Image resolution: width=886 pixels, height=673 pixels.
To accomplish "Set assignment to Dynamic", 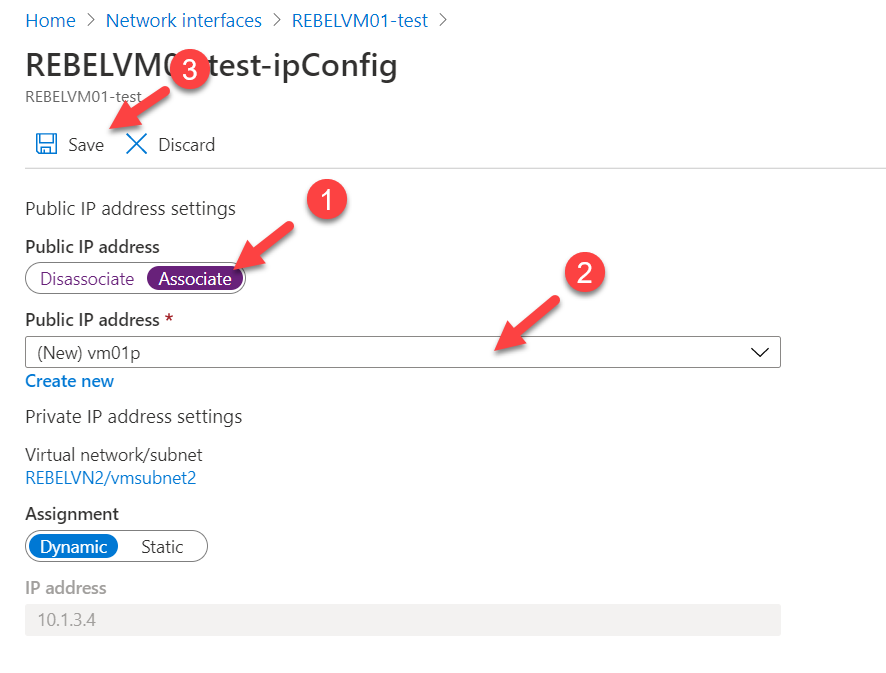I will pyautogui.click(x=73, y=546).
